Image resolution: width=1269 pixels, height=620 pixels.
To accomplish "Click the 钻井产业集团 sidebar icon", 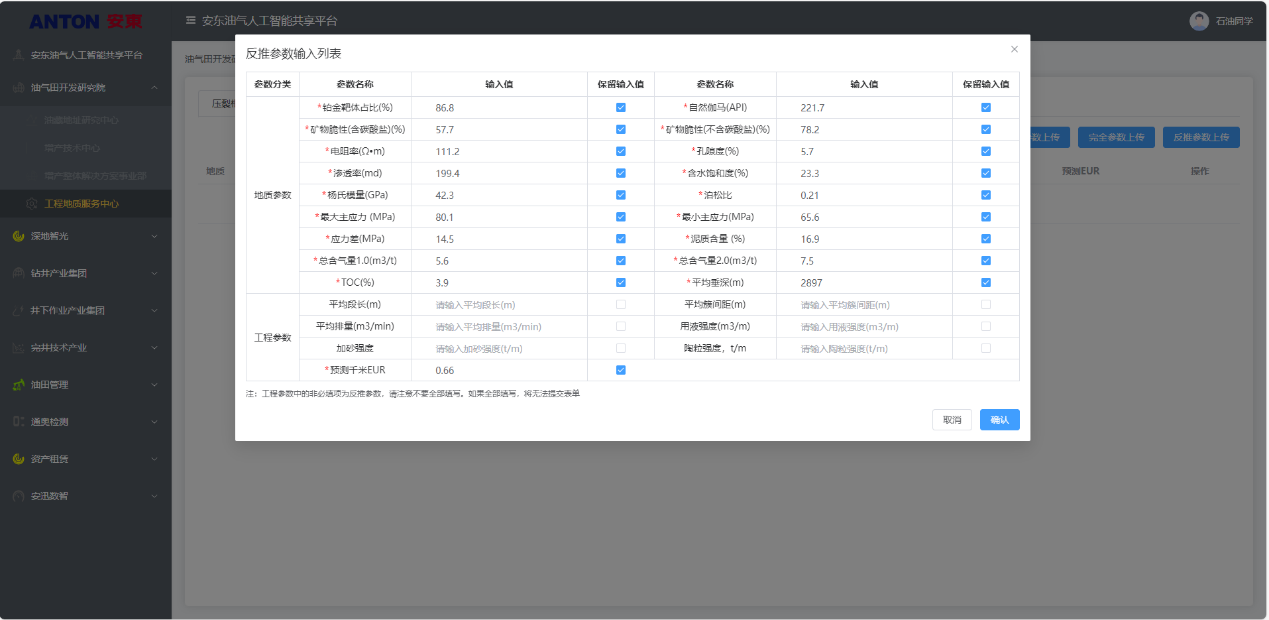I will click(x=19, y=273).
